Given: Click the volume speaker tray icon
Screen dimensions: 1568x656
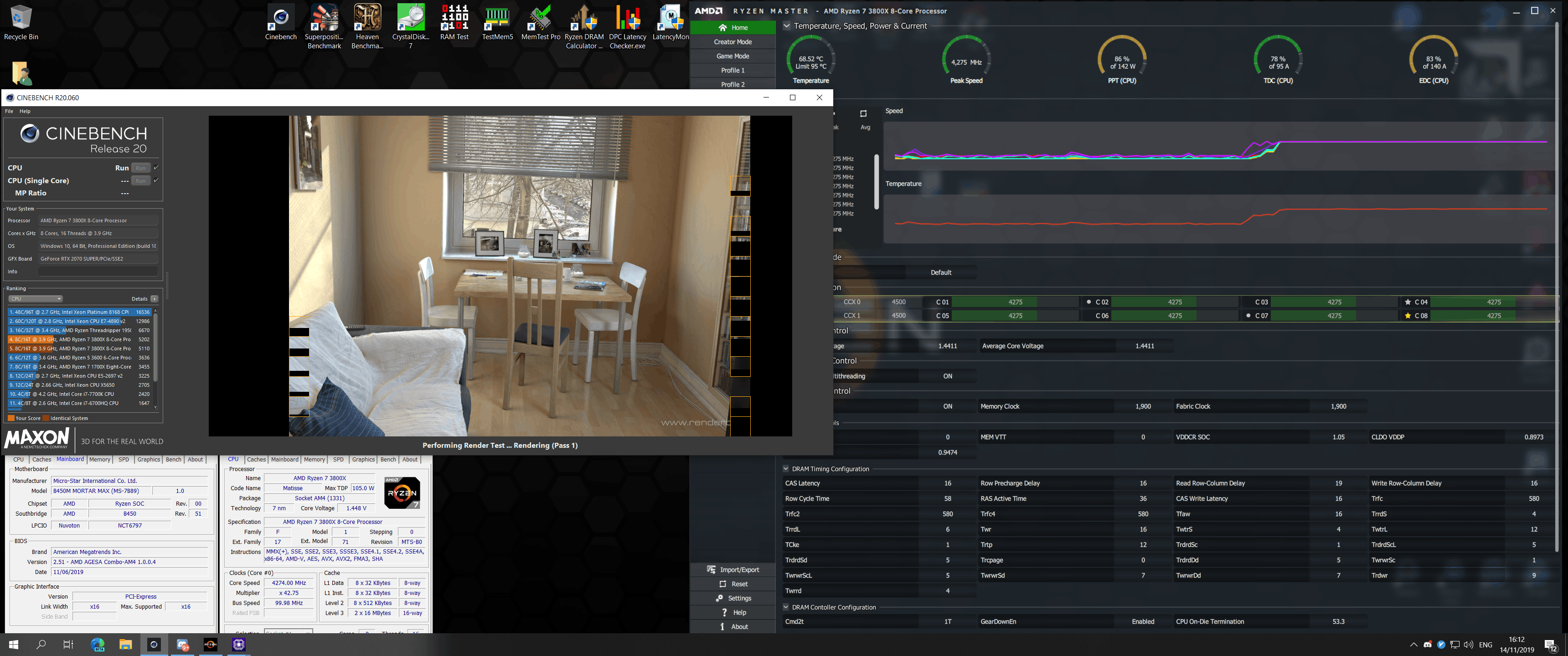Looking at the screenshot, I should (1469, 645).
